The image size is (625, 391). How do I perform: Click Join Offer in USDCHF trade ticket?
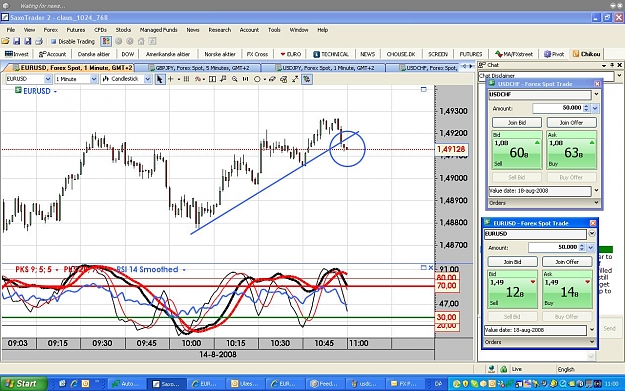coord(571,122)
